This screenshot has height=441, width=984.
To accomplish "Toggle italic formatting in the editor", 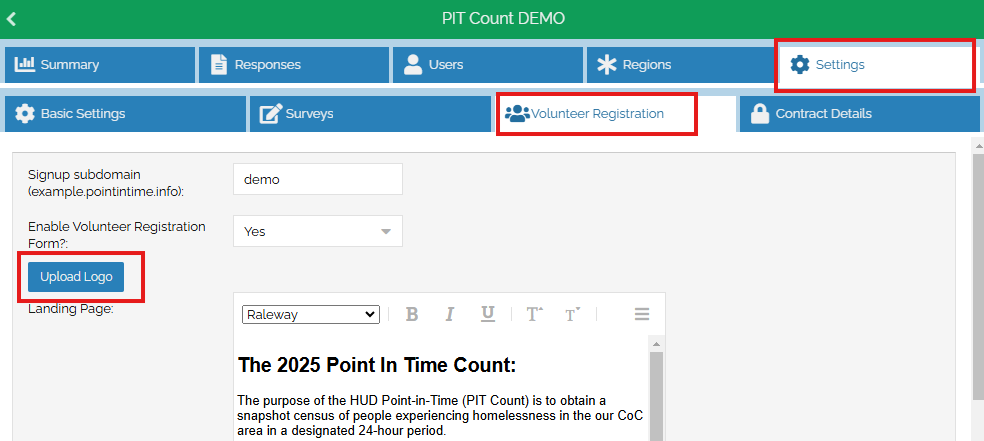I will pyautogui.click(x=449, y=314).
